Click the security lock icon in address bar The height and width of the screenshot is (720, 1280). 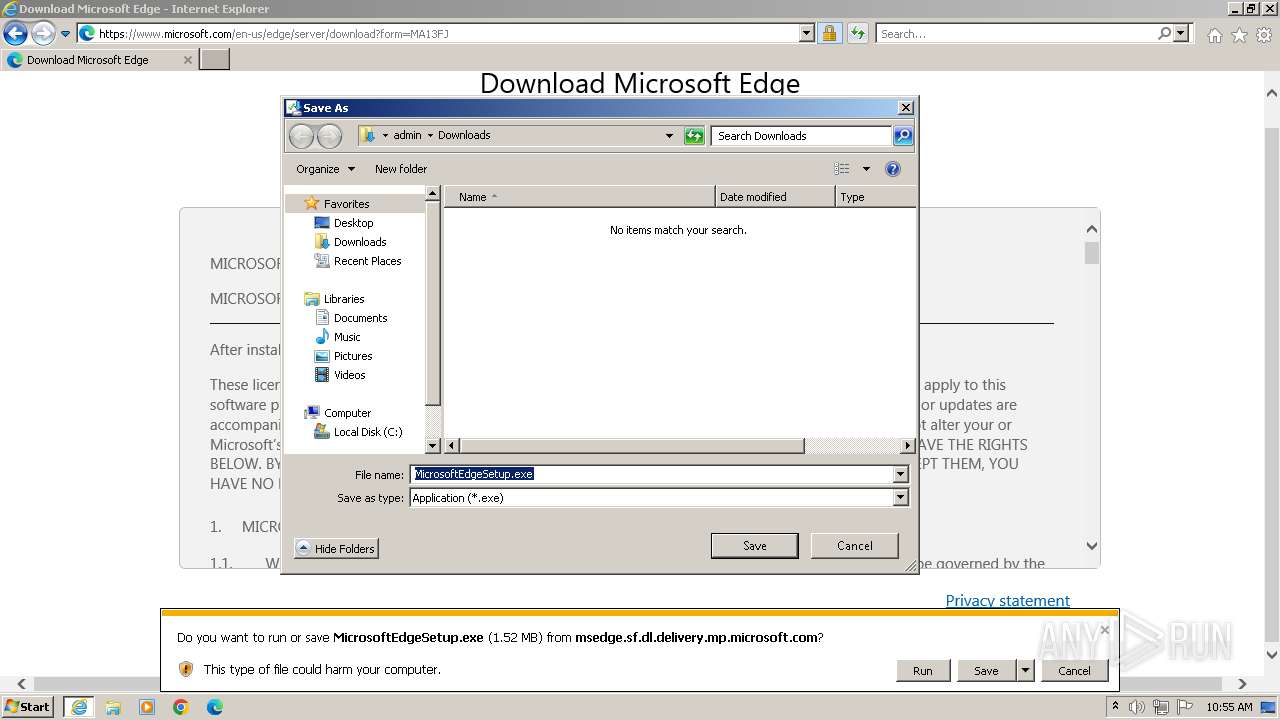pos(829,33)
